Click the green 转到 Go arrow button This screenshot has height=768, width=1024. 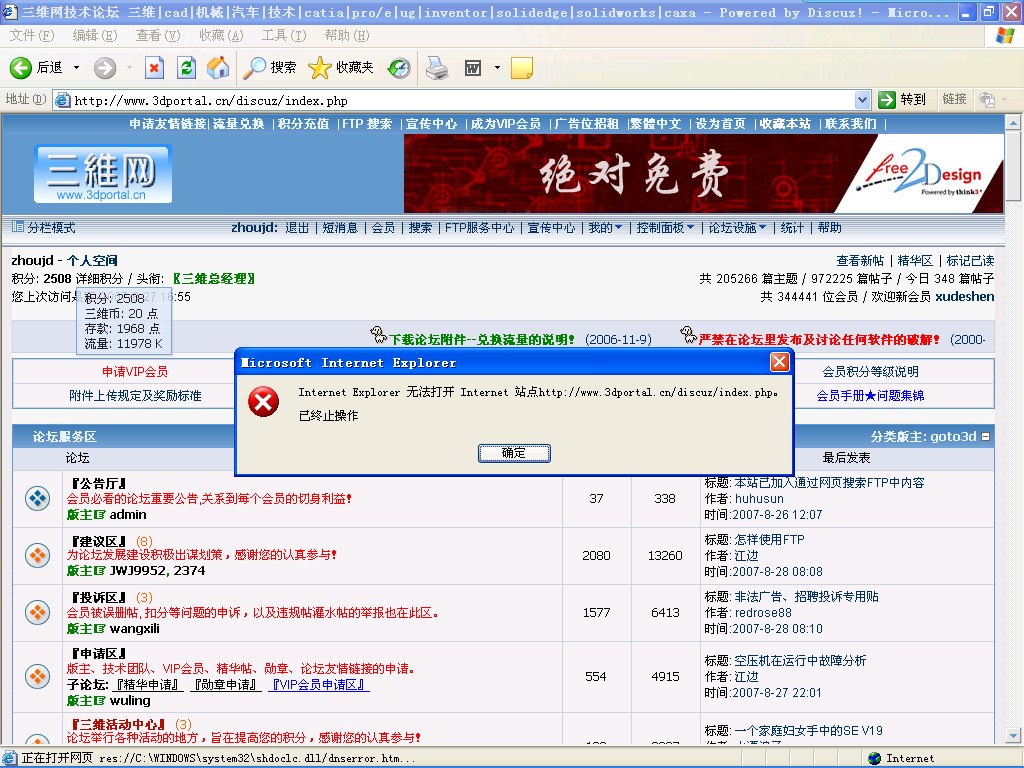pos(887,99)
